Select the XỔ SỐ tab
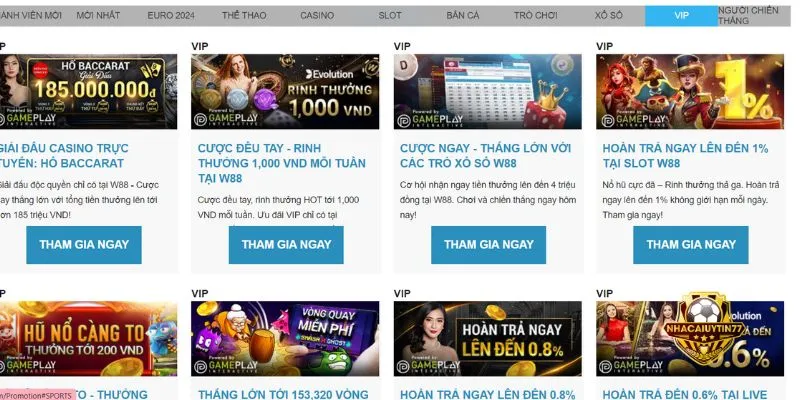Viewport: 800px width, 400px height. 609,16
